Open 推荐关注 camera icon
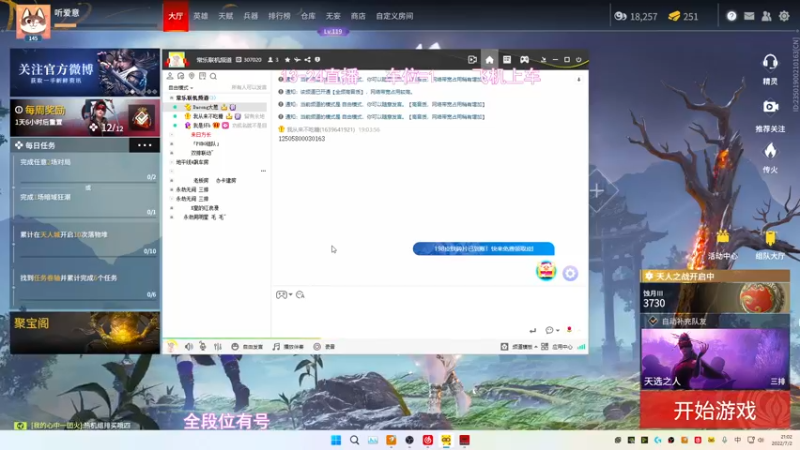This screenshot has height=450, width=800. (x=770, y=107)
